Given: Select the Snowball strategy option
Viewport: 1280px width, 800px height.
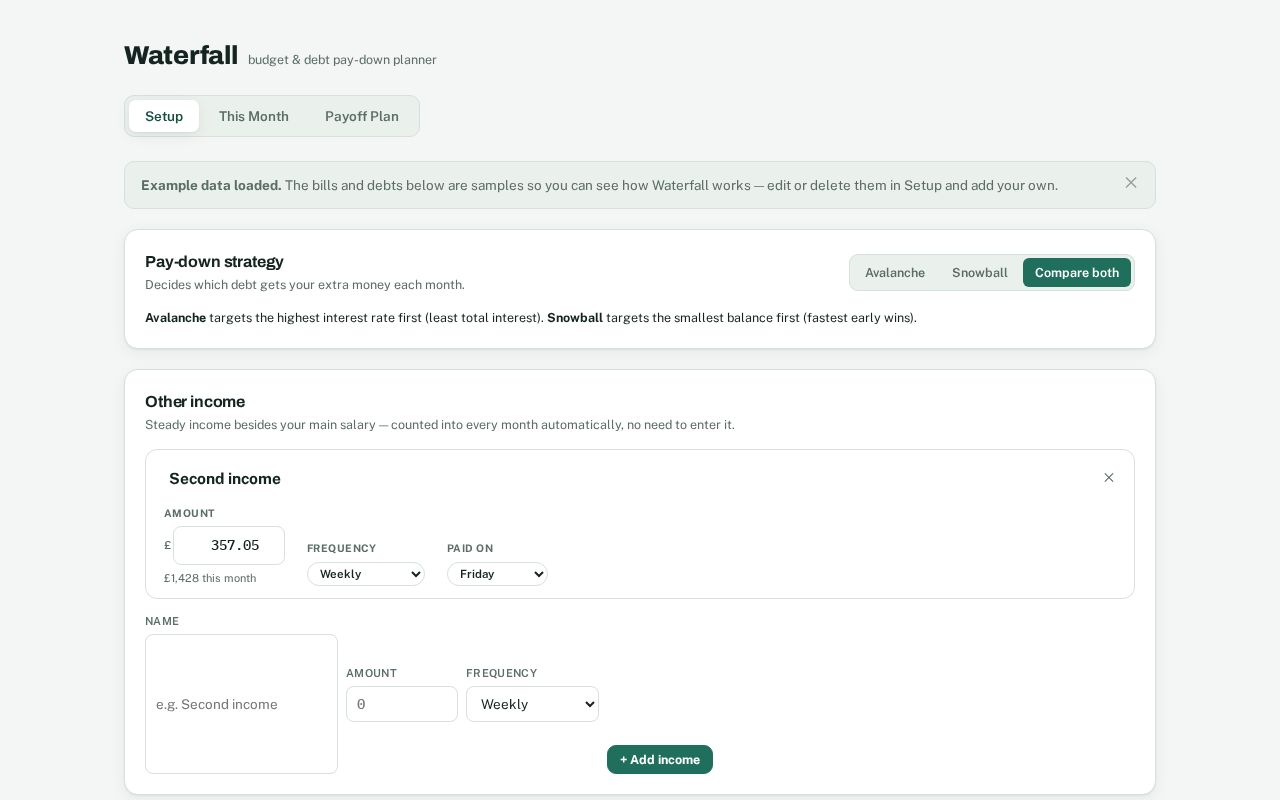Looking at the screenshot, I should point(980,273).
